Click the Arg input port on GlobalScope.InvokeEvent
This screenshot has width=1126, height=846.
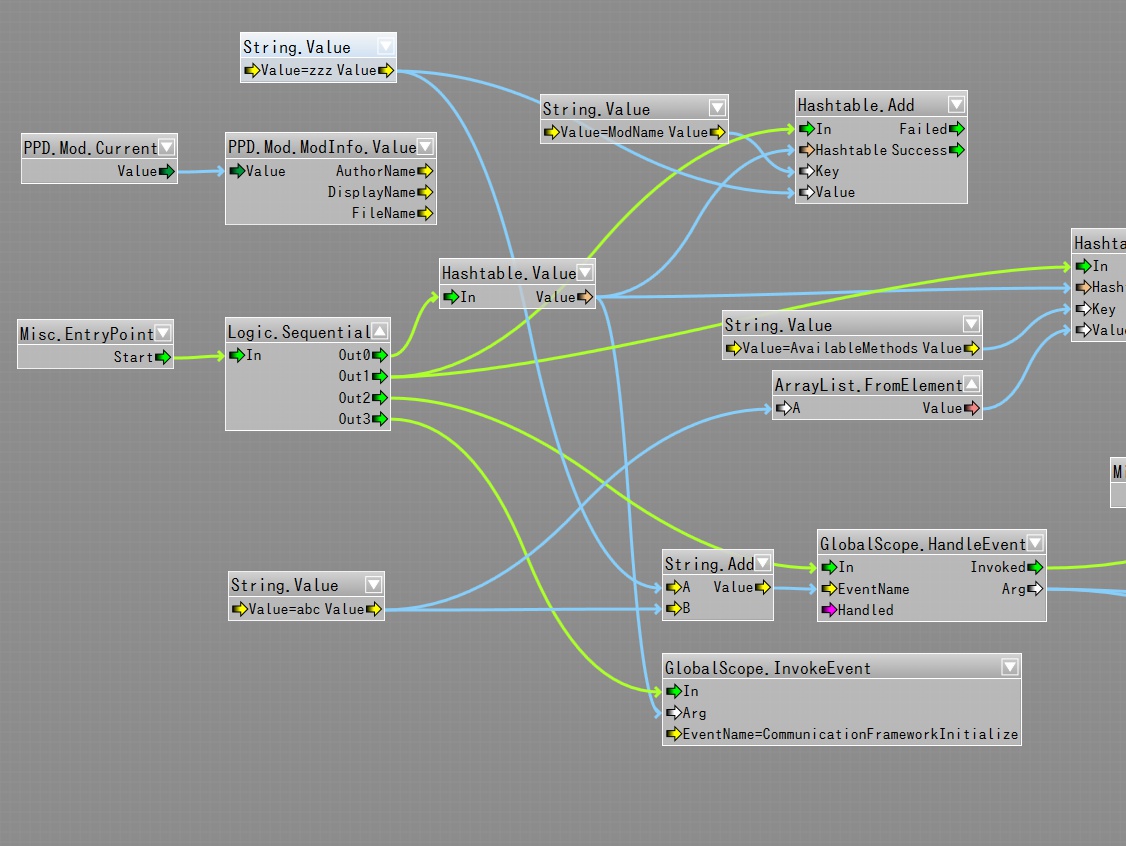pyautogui.click(x=673, y=713)
